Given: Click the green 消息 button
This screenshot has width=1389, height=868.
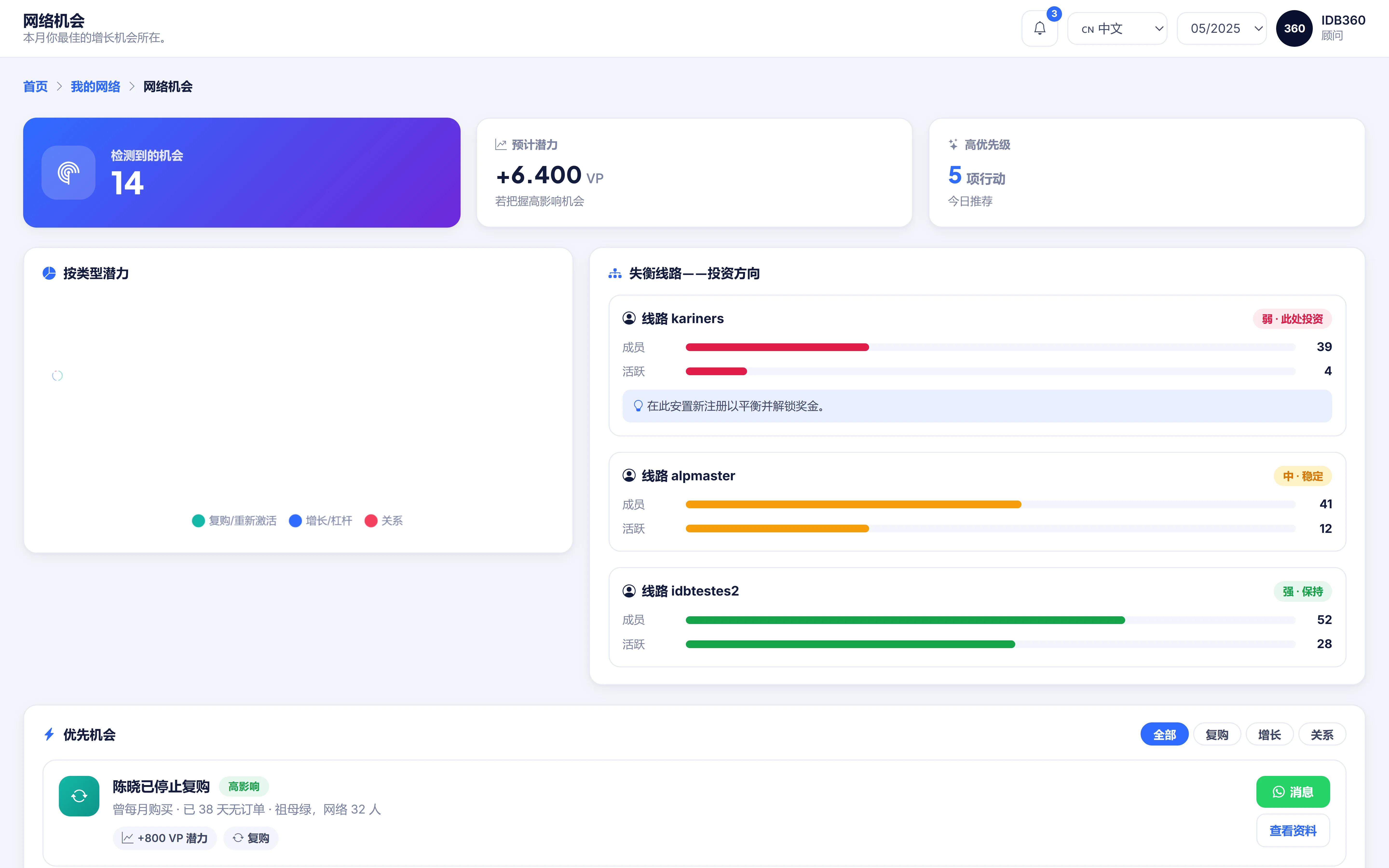Looking at the screenshot, I should [1293, 792].
